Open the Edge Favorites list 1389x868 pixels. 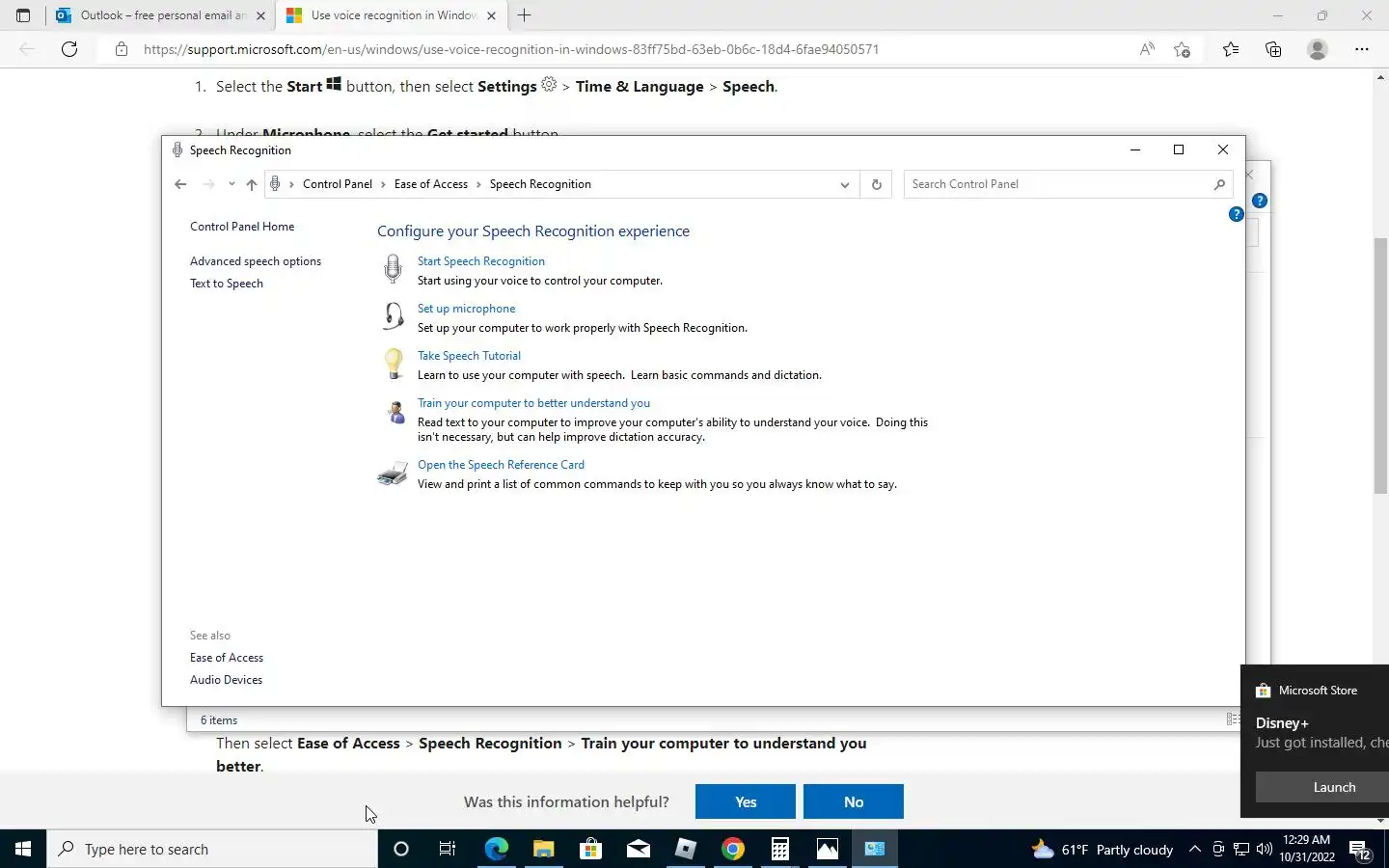(x=1231, y=49)
